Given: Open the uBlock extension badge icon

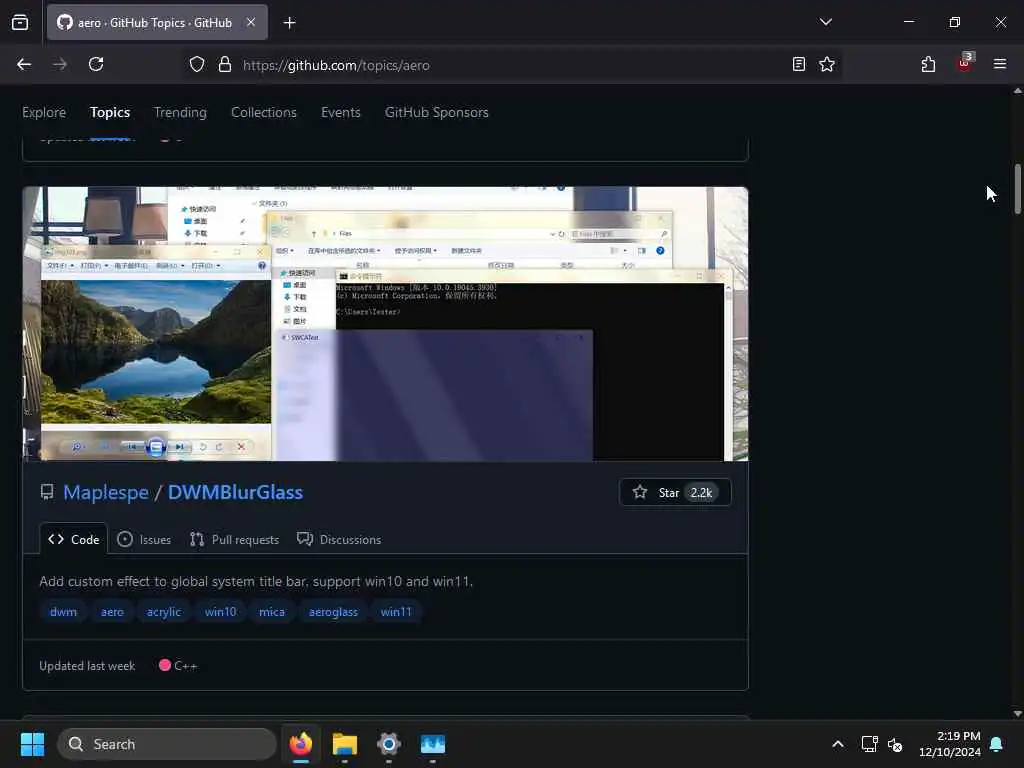Looking at the screenshot, I should 965,62.
